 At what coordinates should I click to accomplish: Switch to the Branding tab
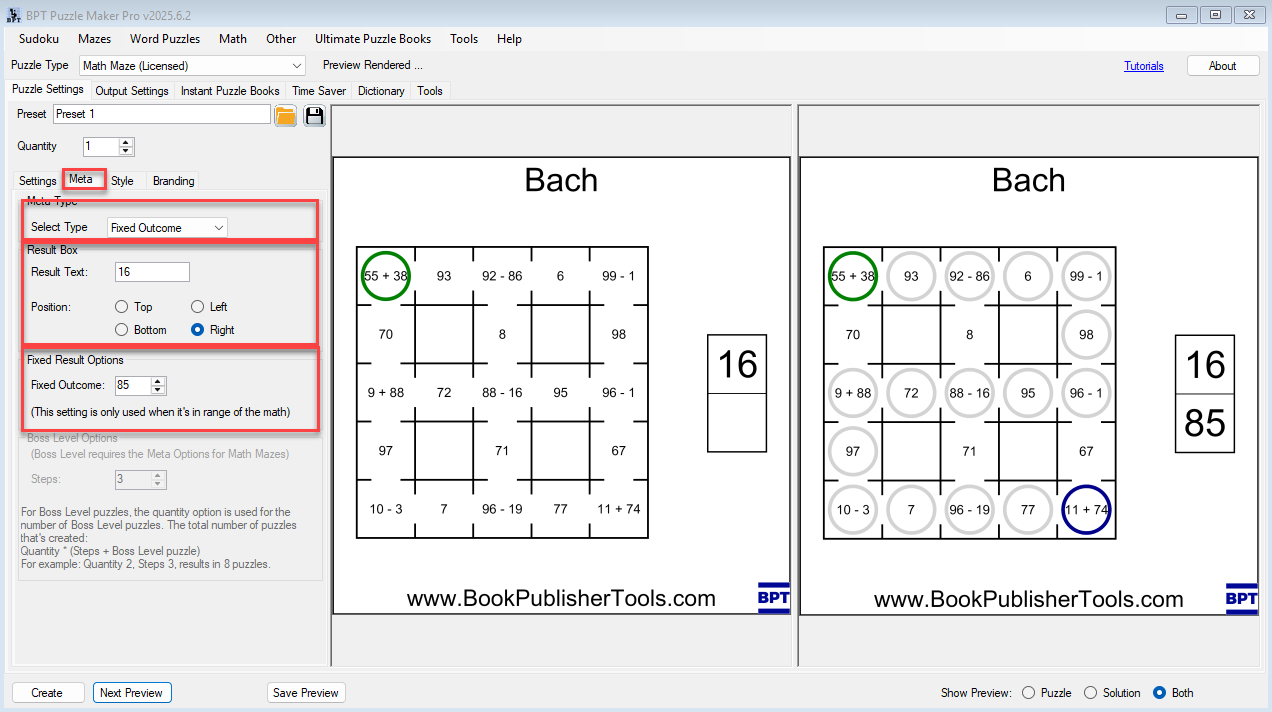172,181
